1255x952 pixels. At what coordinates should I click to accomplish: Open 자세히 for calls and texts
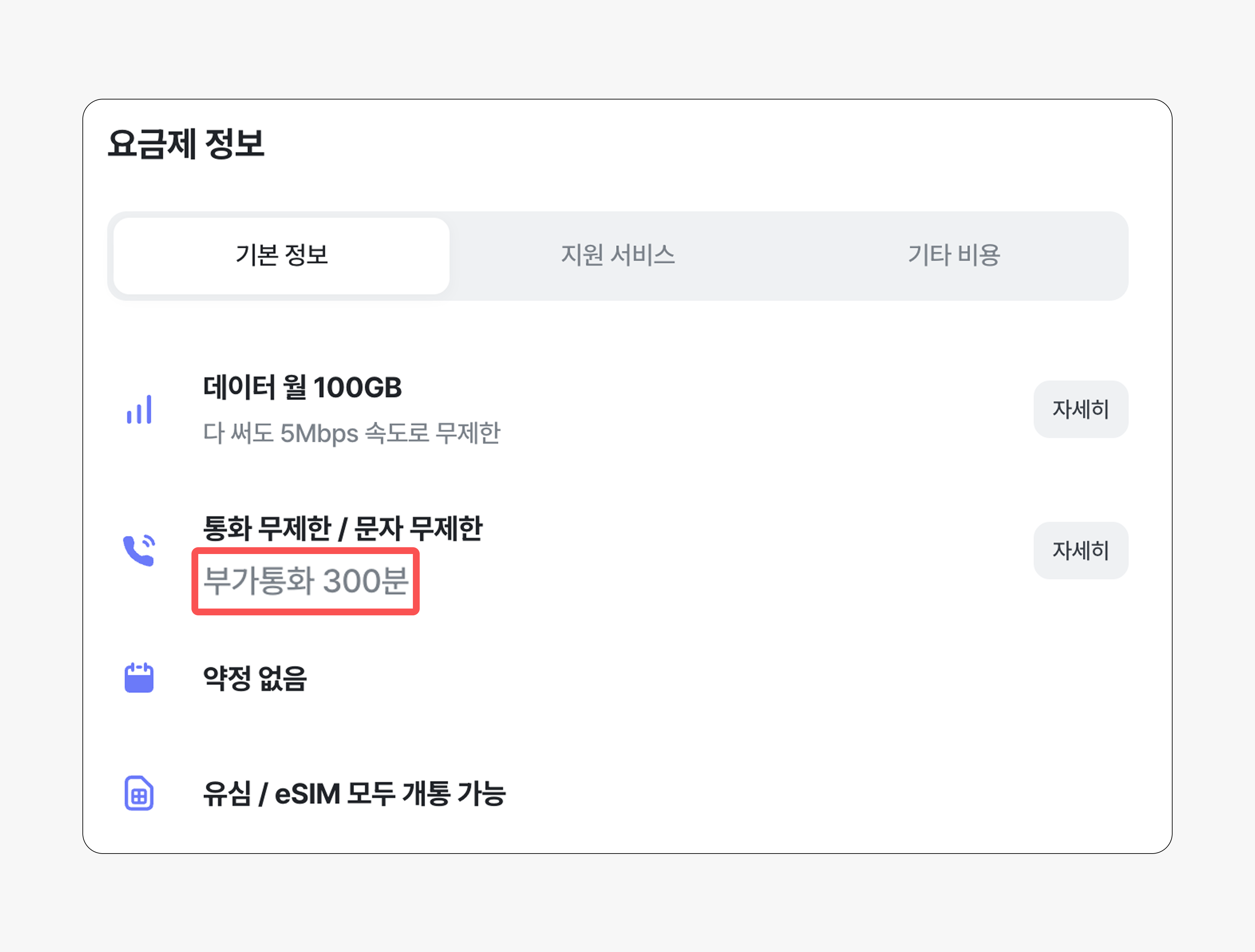(x=1080, y=550)
